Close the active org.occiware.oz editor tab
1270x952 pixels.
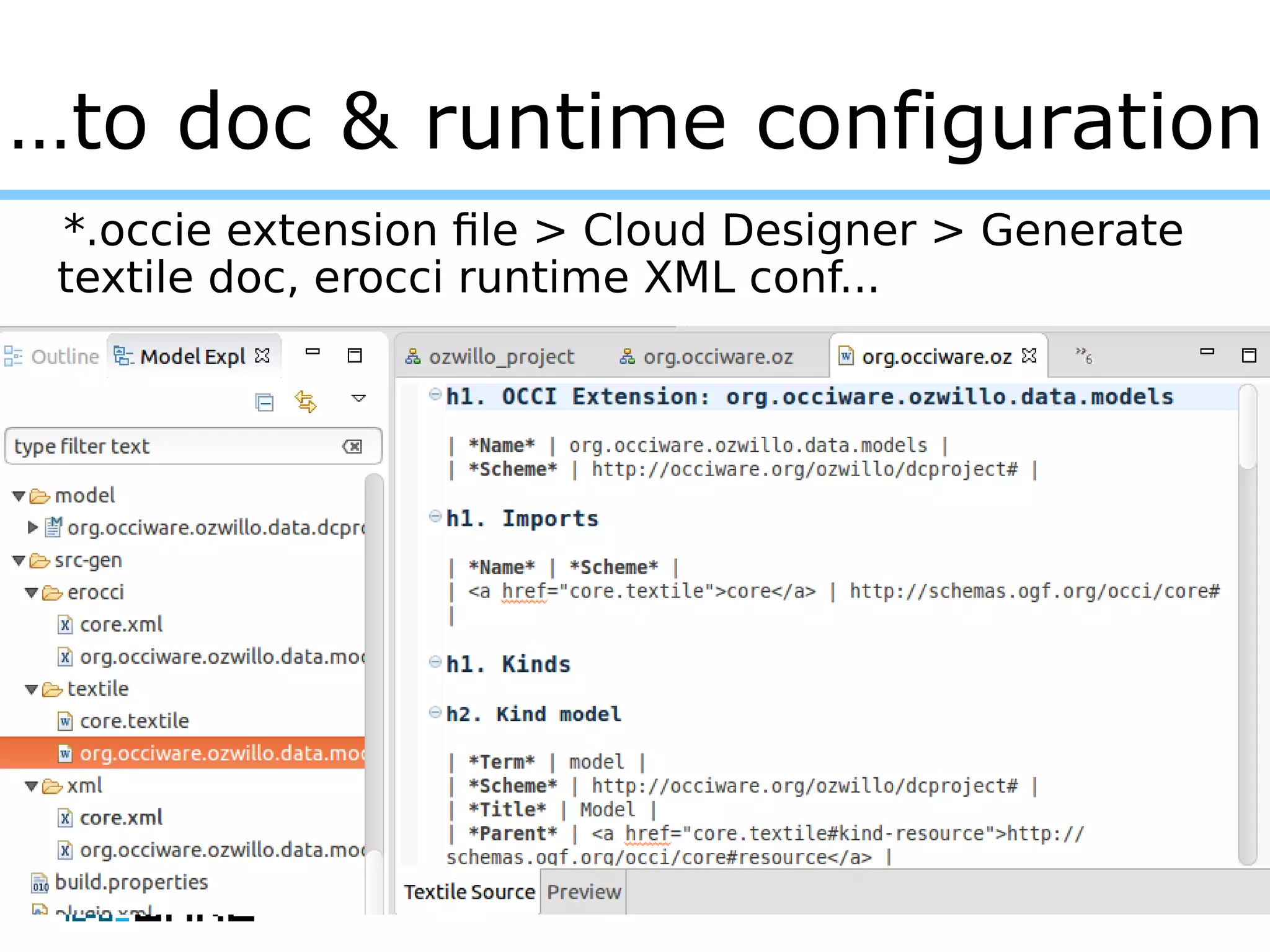coord(1029,356)
